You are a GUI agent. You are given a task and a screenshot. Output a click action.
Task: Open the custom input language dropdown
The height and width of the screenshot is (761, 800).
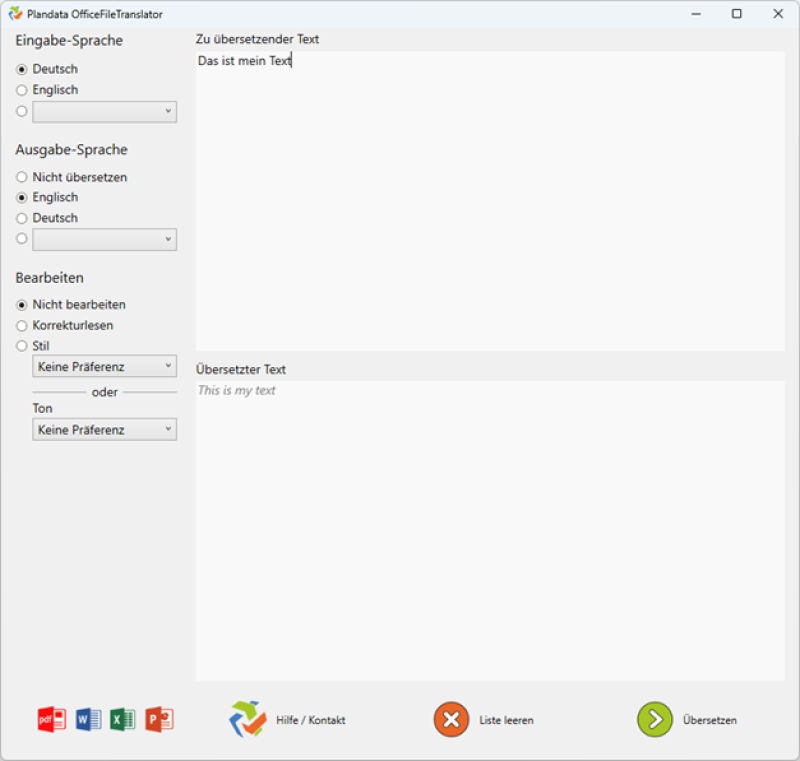(x=104, y=111)
